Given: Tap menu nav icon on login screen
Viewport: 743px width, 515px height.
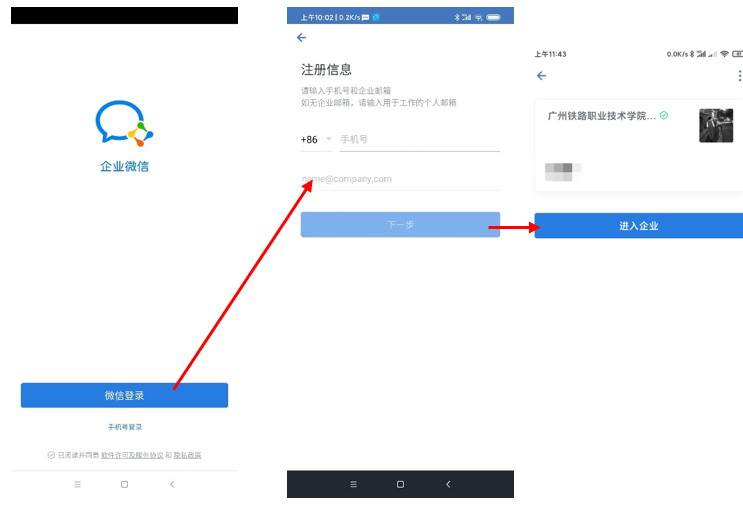Looking at the screenshot, I should pos(77,484).
